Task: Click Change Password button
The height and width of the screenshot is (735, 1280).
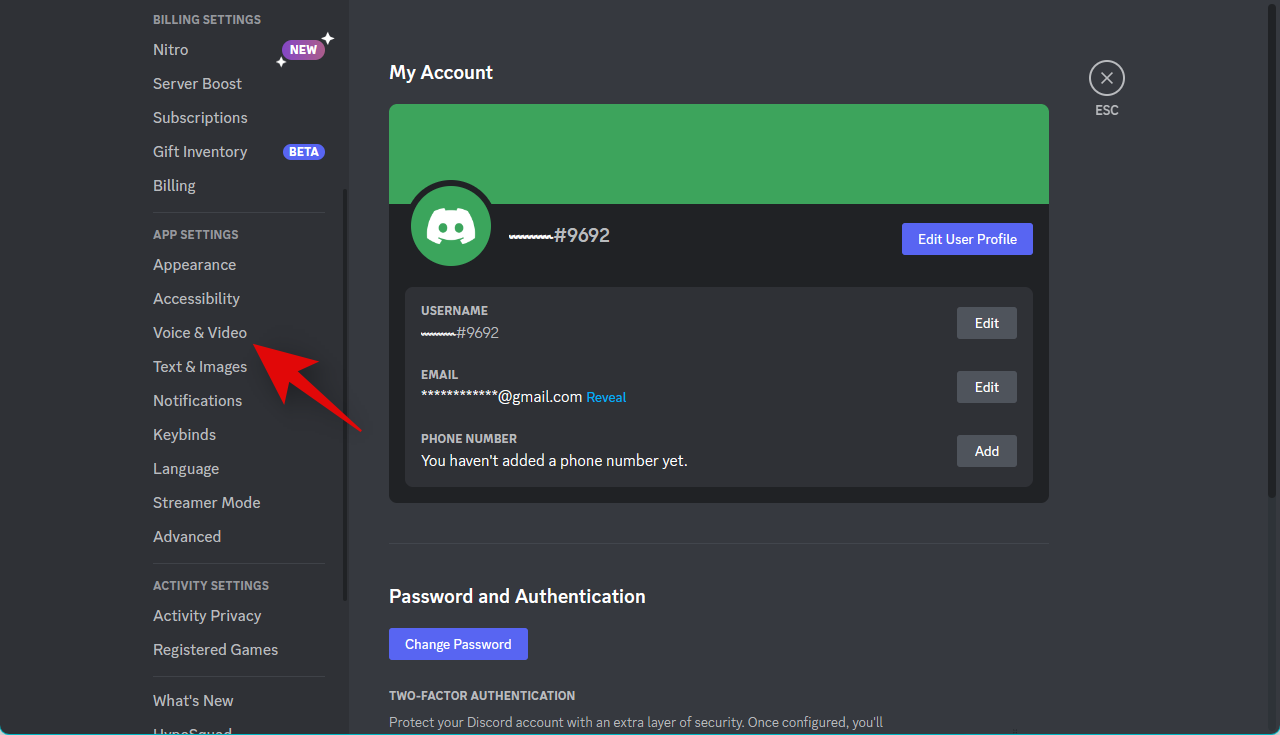Action: point(458,644)
